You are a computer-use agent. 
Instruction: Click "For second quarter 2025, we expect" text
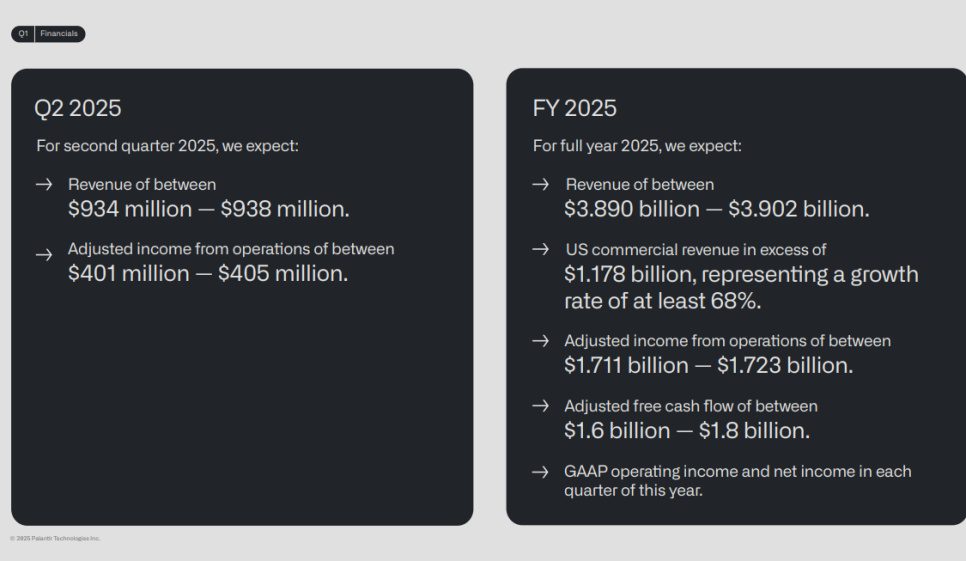tap(168, 146)
